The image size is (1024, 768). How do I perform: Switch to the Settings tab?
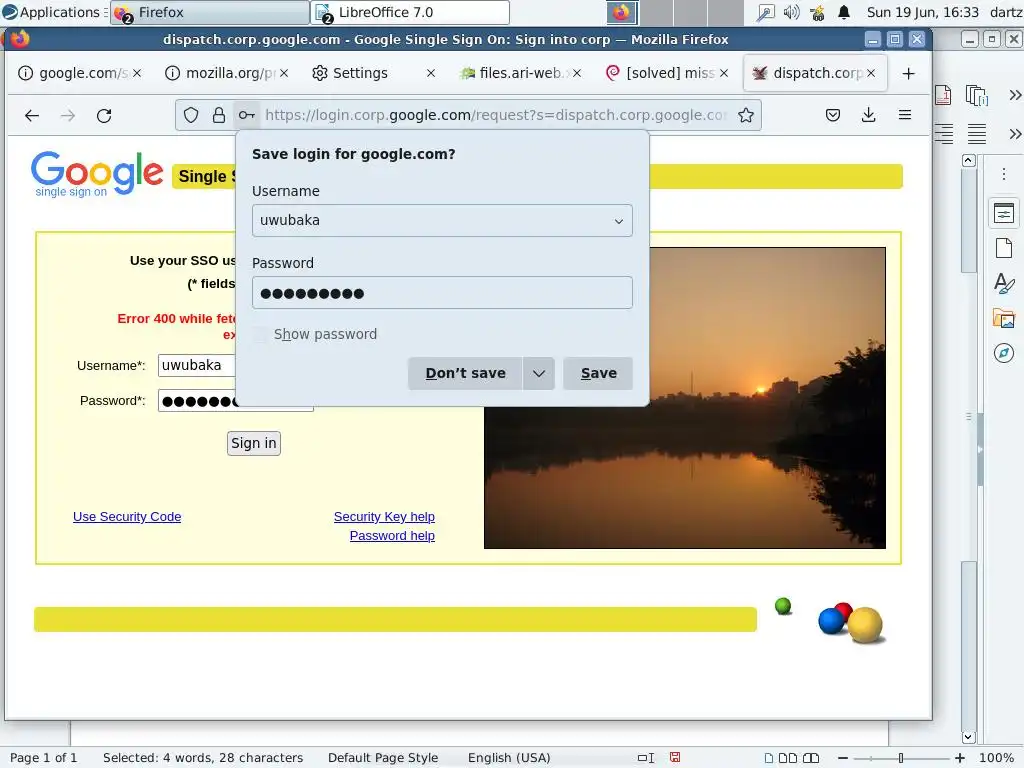(360, 73)
